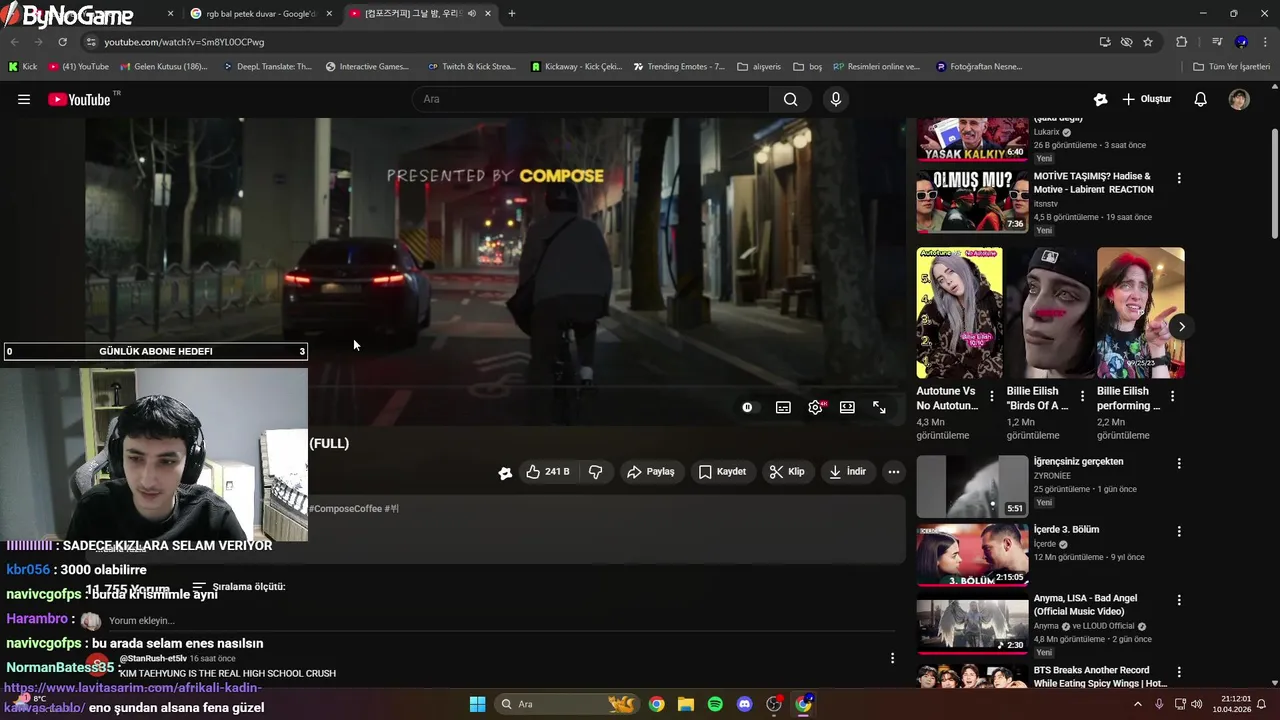Open options for StanRush comment

(892, 658)
